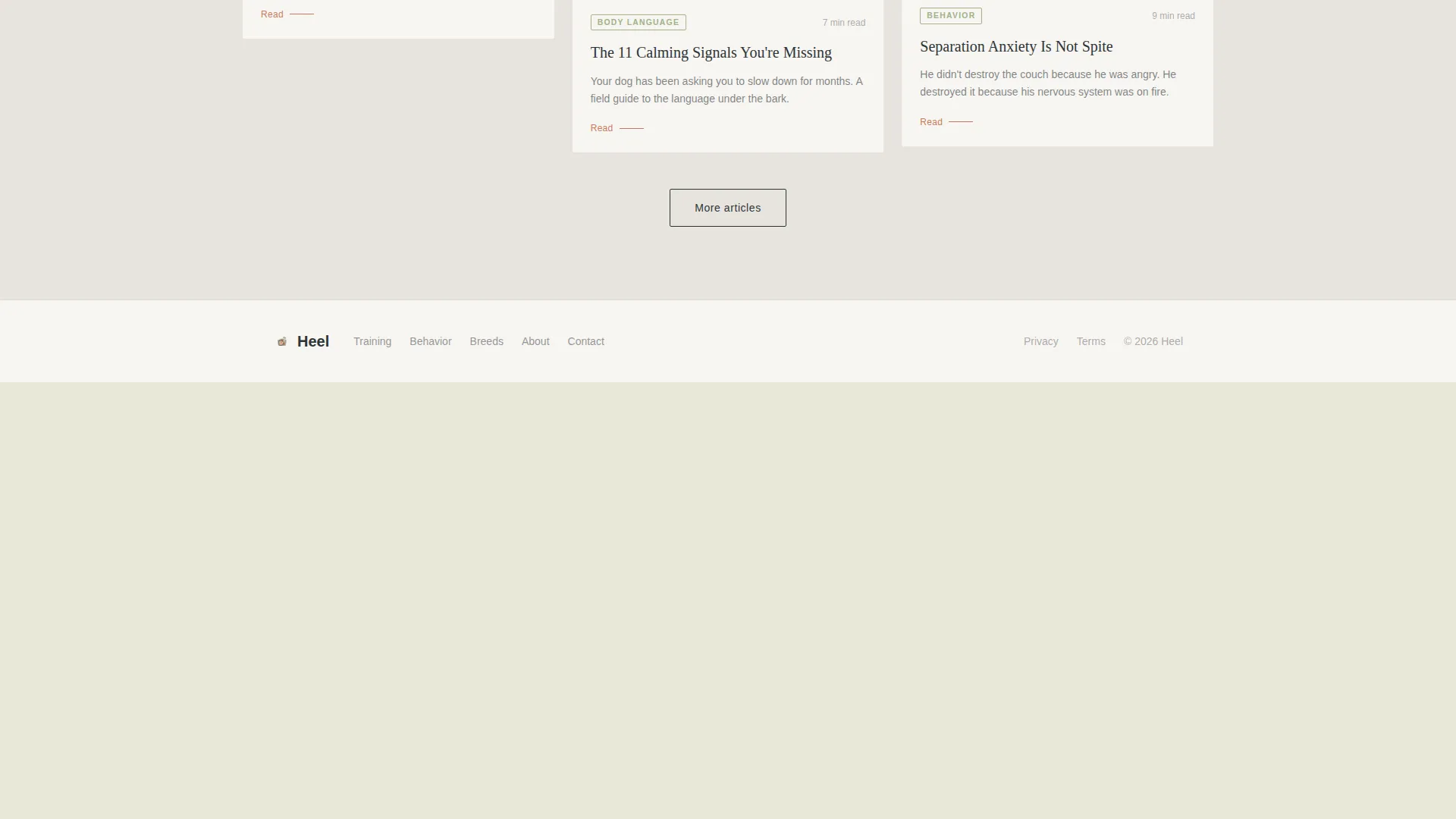The width and height of the screenshot is (1456, 819).
Task: Read the Calming Signals article
Action: pos(617,128)
